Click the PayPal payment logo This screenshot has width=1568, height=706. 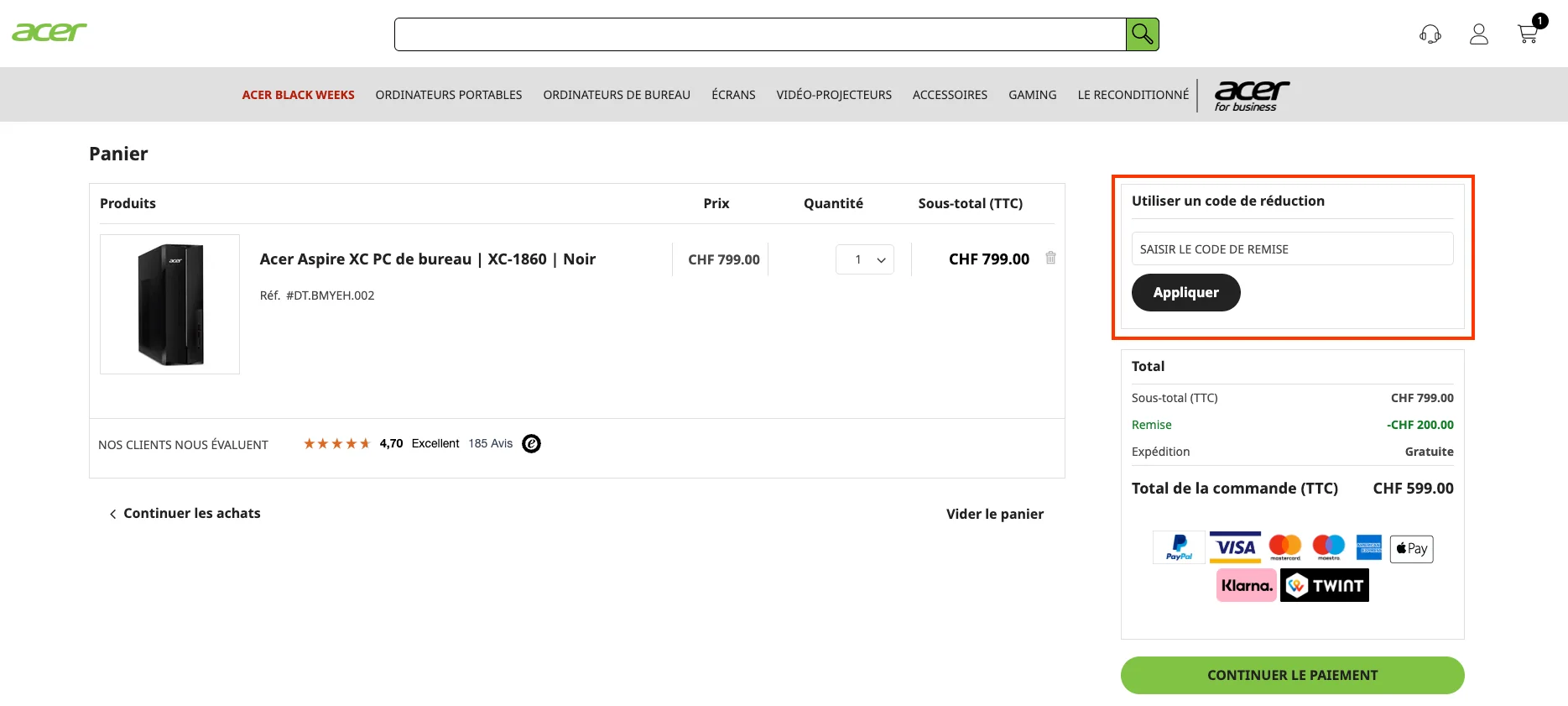tap(1179, 547)
